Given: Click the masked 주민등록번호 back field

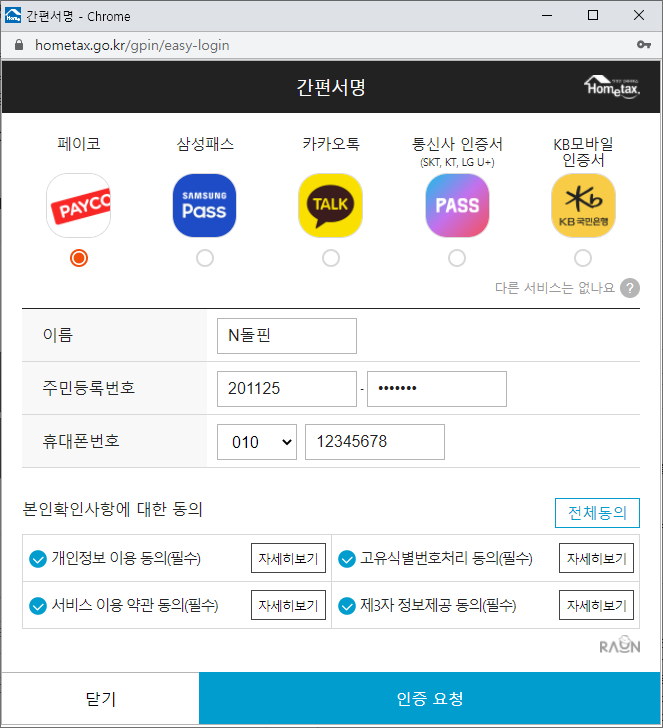Looking at the screenshot, I should pos(437,389).
